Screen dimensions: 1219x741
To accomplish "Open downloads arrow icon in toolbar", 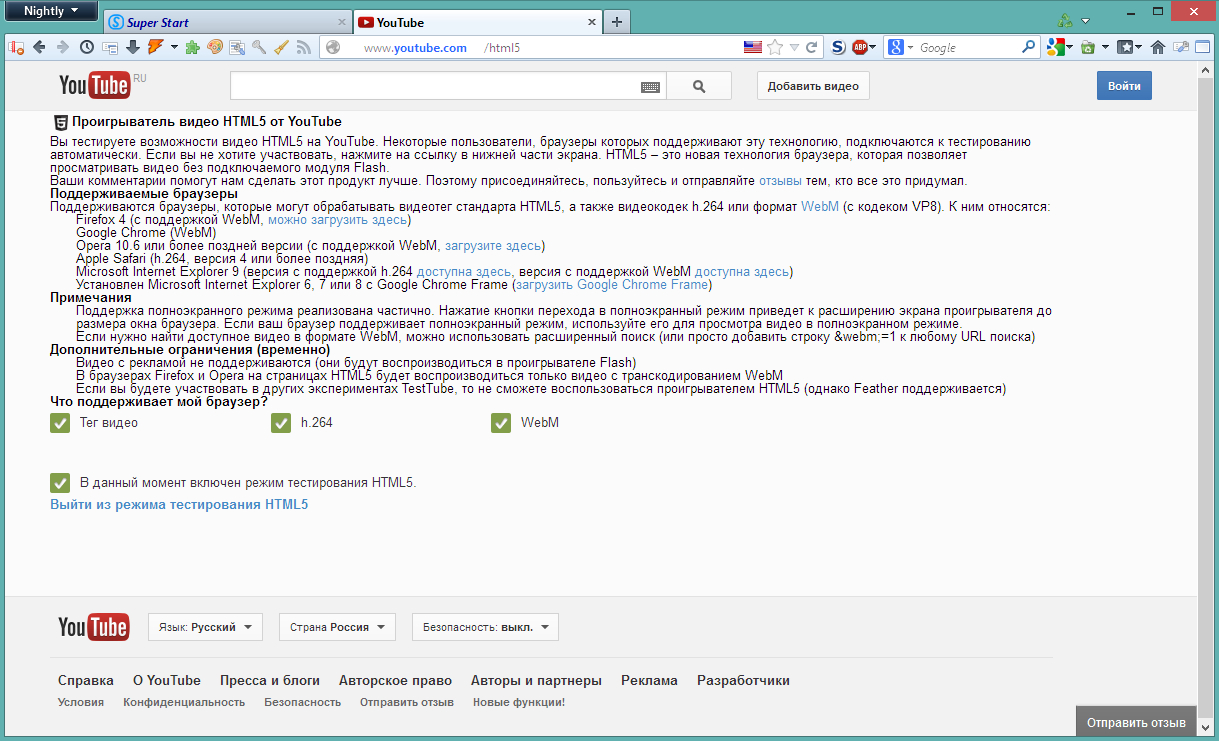I will (132, 47).
